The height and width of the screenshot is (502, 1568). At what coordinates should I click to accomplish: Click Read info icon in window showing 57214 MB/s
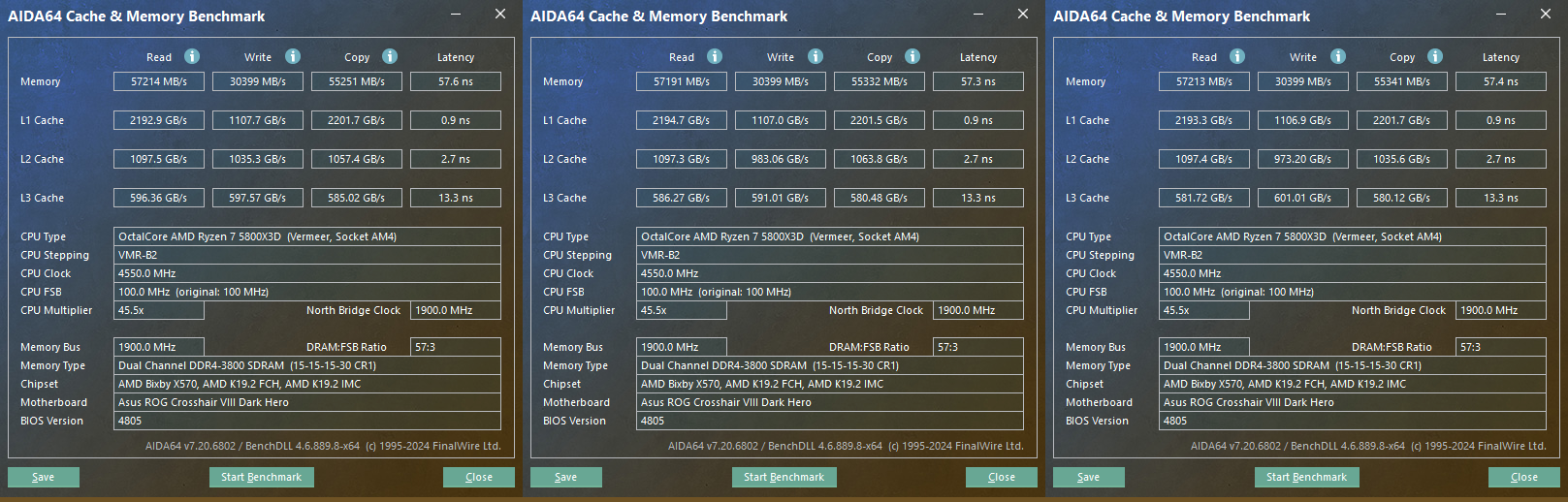coord(192,56)
